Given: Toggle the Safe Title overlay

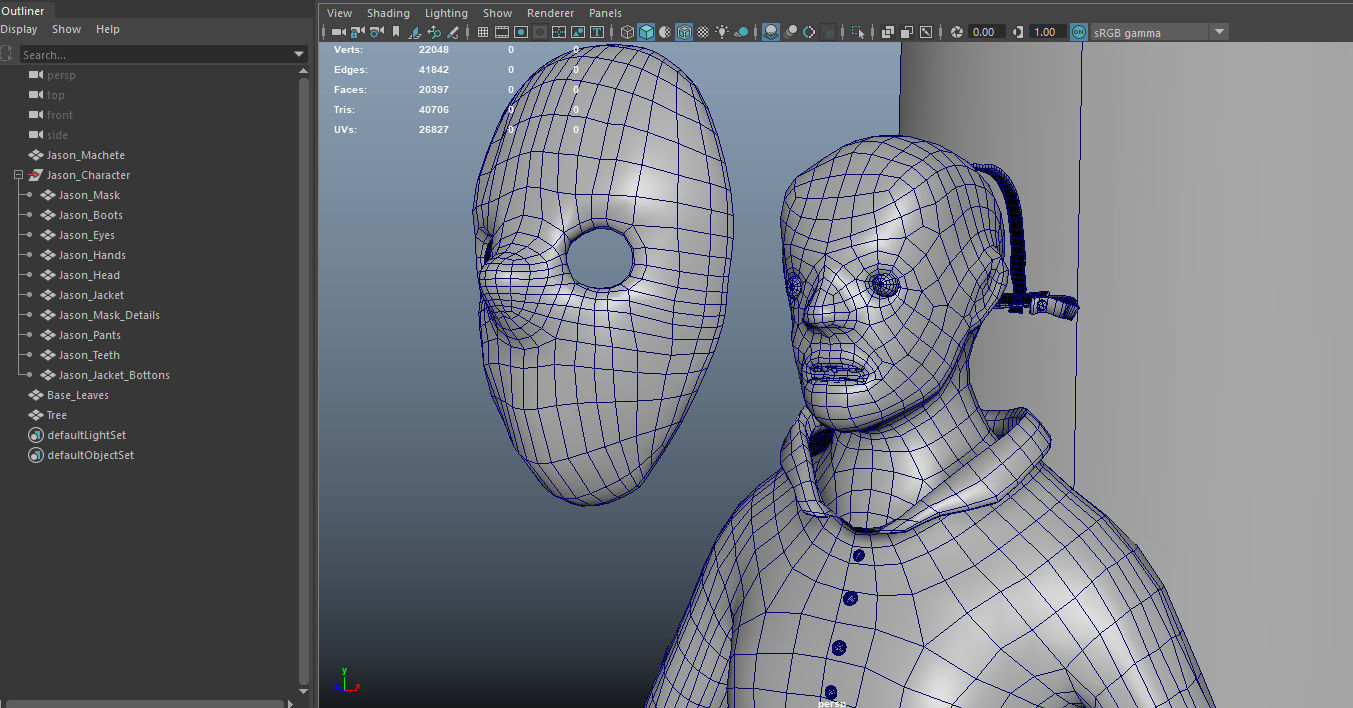Looking at the screenshot, I should (x=597, y=32).
